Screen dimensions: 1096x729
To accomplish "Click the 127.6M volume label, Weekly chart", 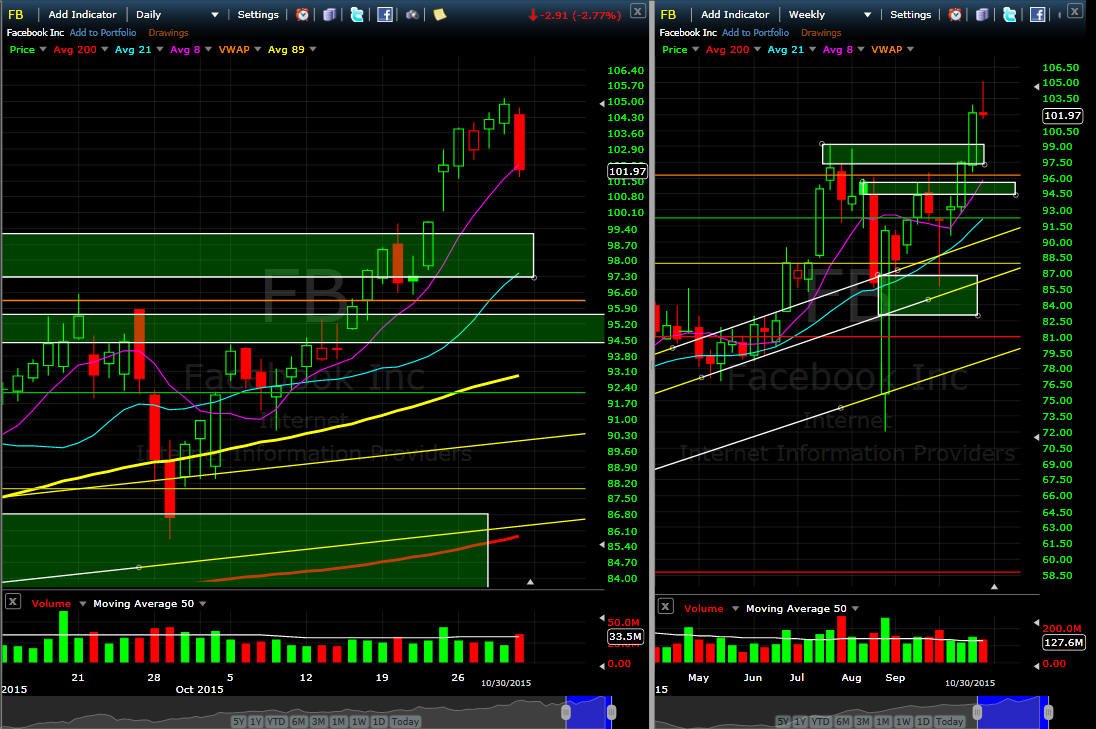I will tap(1063, 642).
